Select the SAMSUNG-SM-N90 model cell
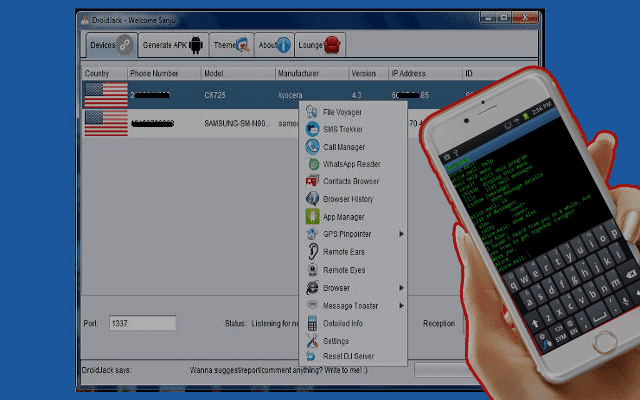Viewport: 640px width, 400px height. point(237,123)
